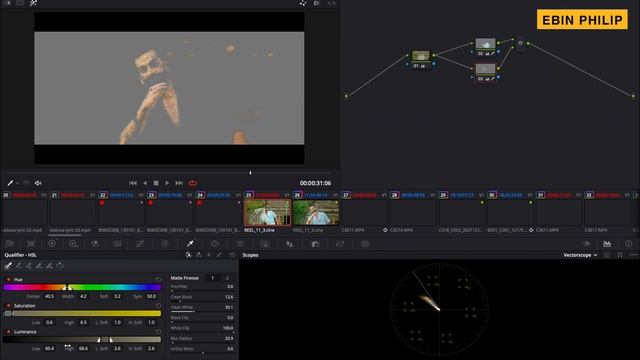Viewport: 640px width, 360px height.
Task: Reset the Qualifier panel
Action: (232, 255)
